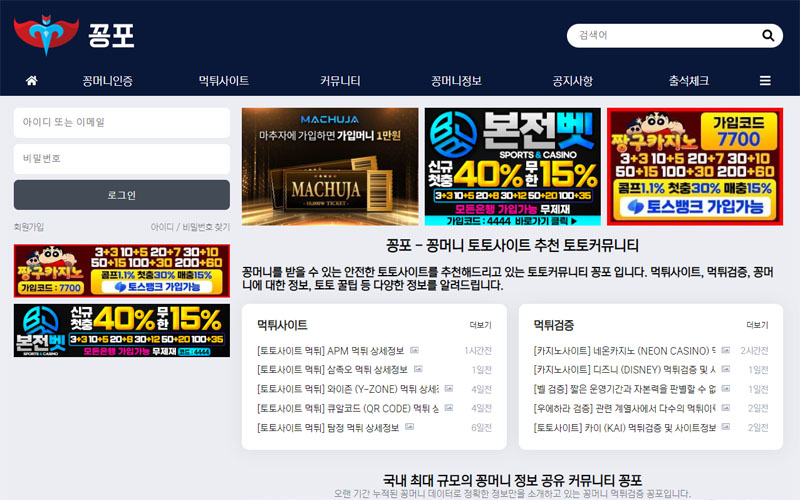Open the large 본전벳 banner

point(513,166)
